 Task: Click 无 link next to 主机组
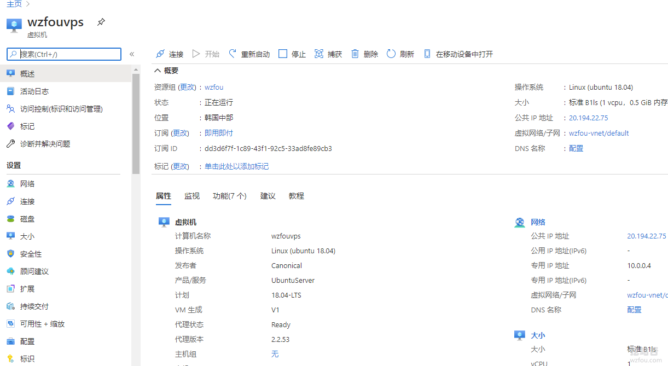click(x=275, y=354)
